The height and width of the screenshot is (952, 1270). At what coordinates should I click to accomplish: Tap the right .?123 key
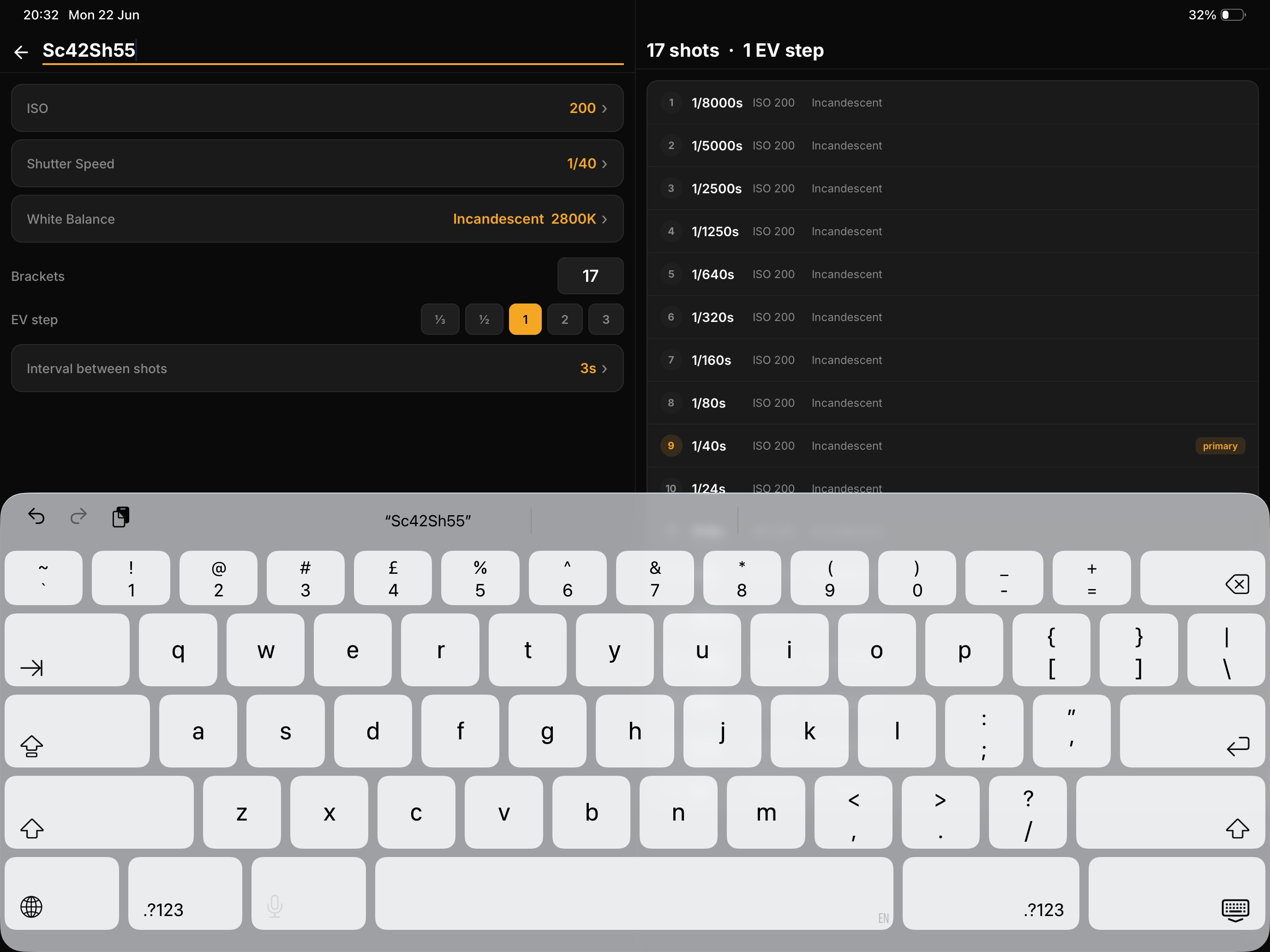point(990,893)
